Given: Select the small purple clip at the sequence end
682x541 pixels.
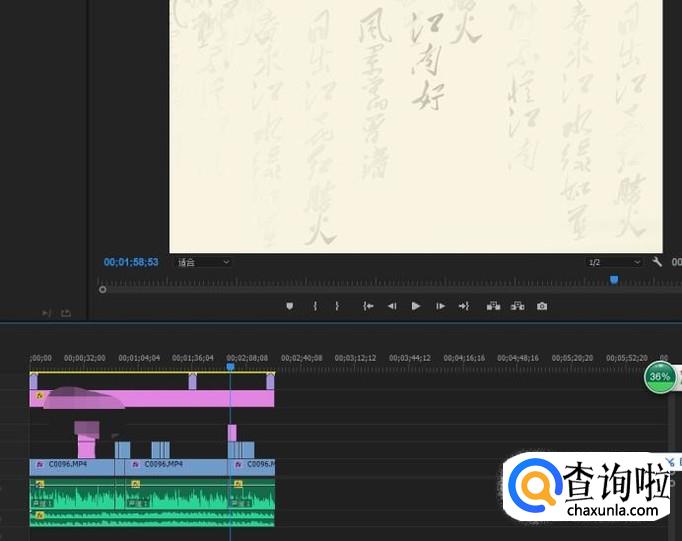Looking at the screenshot, I should (x=271, y=381).
